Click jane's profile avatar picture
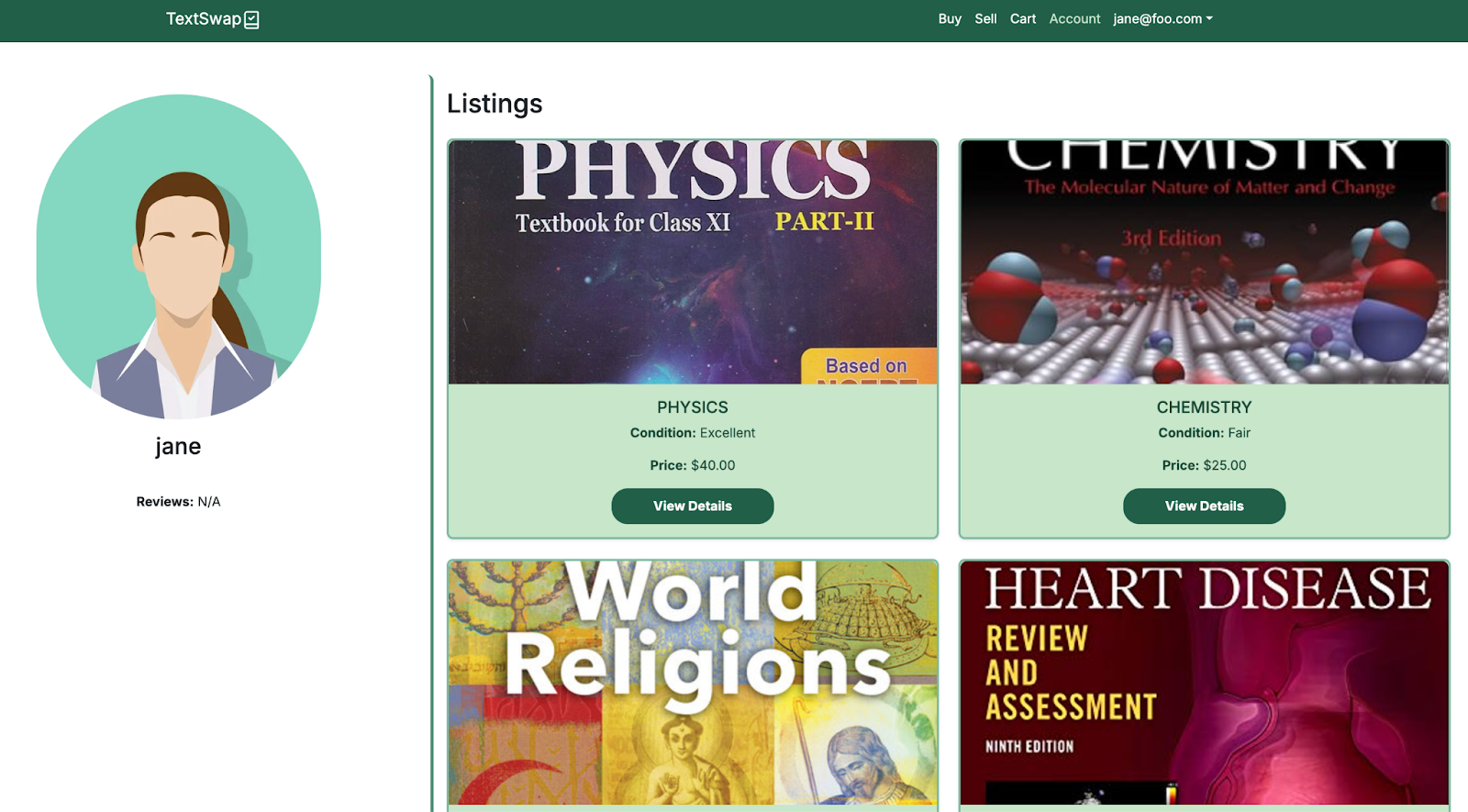This screenshot has width=1468, height=812. click(x=179, y=257)
